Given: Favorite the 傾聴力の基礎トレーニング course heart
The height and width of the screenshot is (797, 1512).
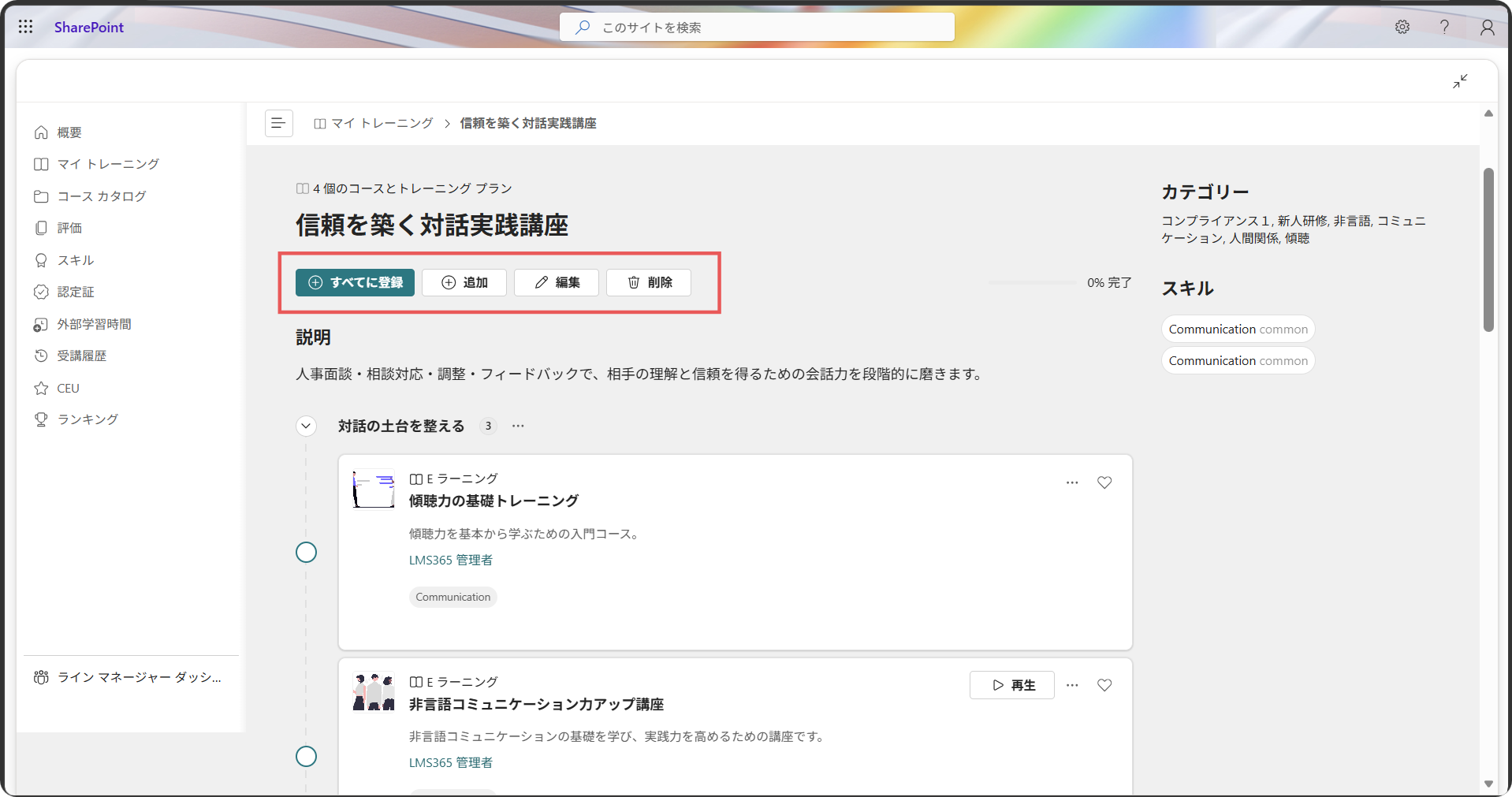Looking at the screenshot, I should click(x=1104, y=482).
